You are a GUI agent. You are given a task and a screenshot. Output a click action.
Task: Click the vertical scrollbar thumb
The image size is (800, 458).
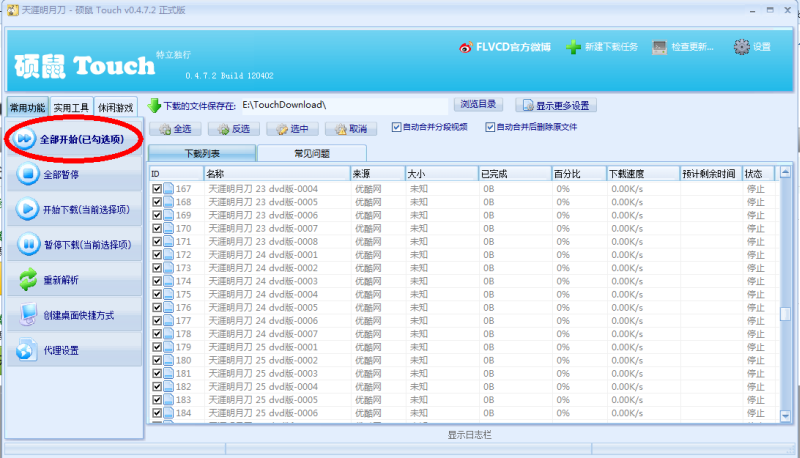(785, 314)
